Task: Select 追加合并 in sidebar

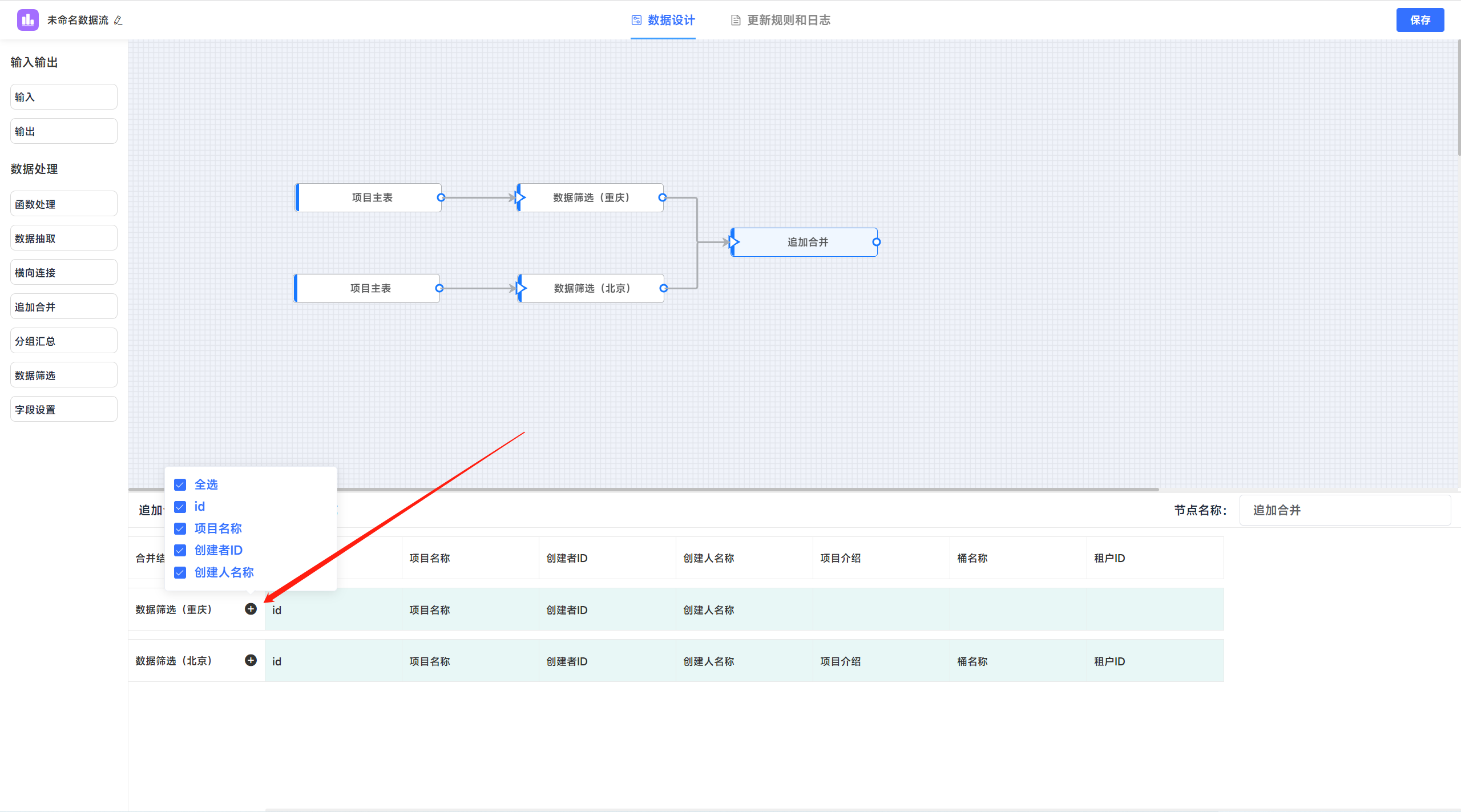Action: [64, 306]
